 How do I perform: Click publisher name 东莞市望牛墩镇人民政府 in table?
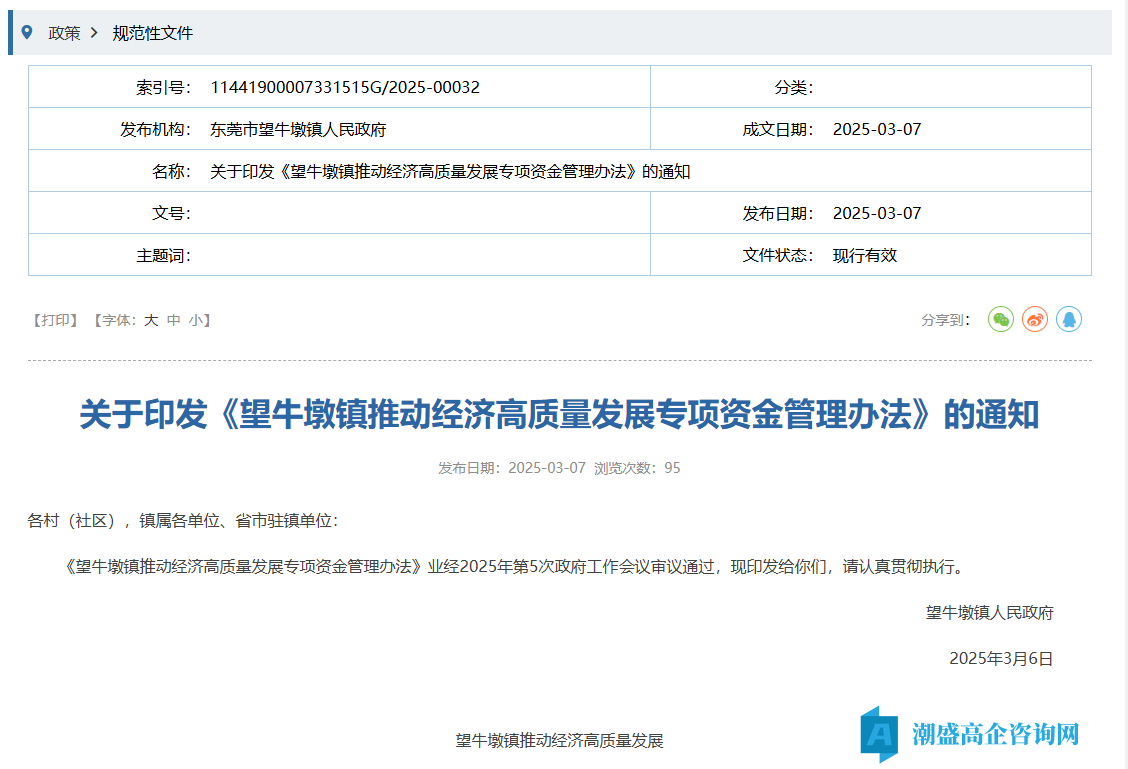click(x=298, y=129)
